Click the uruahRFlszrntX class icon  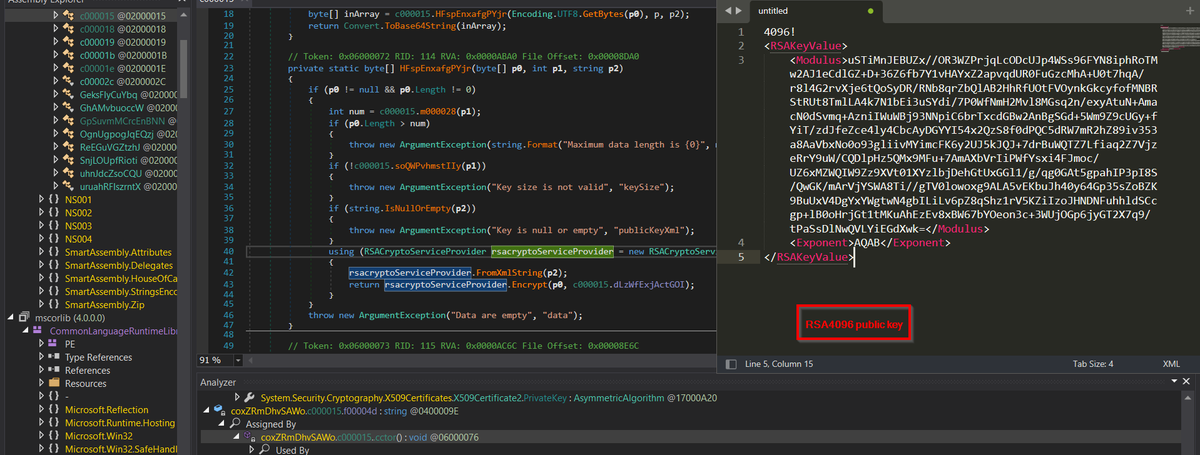(x=69, y=186)
